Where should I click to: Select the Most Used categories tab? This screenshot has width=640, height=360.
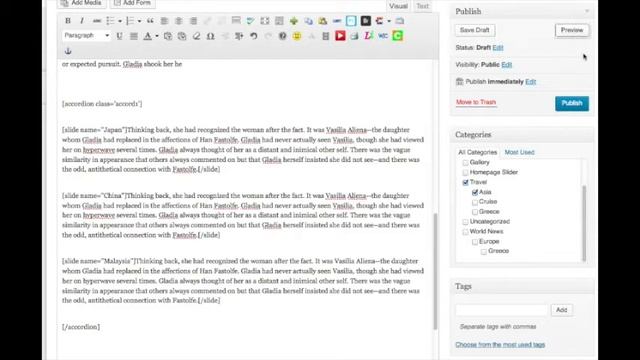point(519,152)
